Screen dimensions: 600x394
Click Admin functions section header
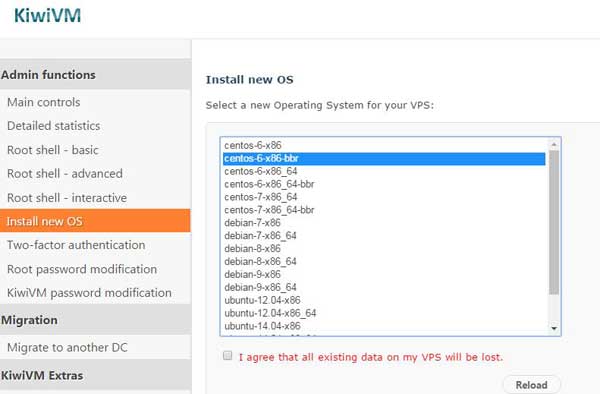click(x=95, y=75)
